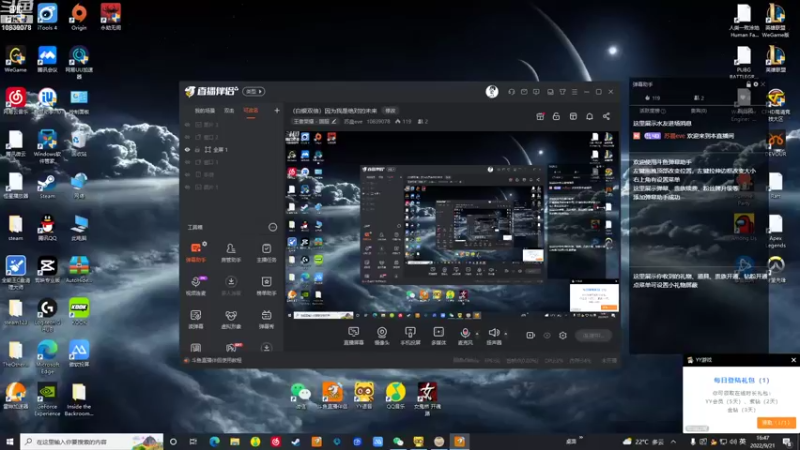Image resolution: width=800 pixels, height=450 pixels.
Task: Toggle the eye on the 全屏 1 source
Action: (x=187, y=149)
